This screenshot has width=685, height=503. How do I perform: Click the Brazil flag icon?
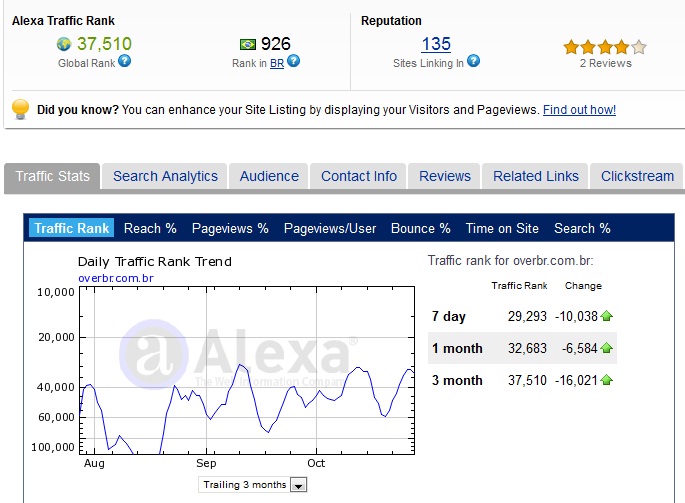(x=248, y=44)
